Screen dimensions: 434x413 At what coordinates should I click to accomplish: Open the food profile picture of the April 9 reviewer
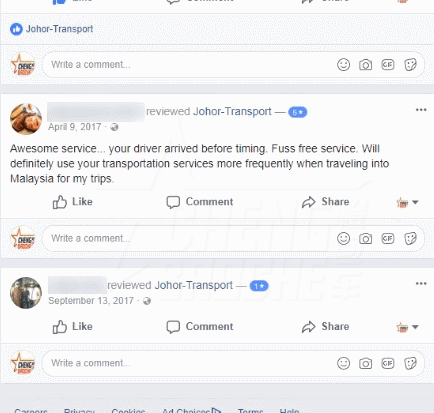(x=26, y=119)
